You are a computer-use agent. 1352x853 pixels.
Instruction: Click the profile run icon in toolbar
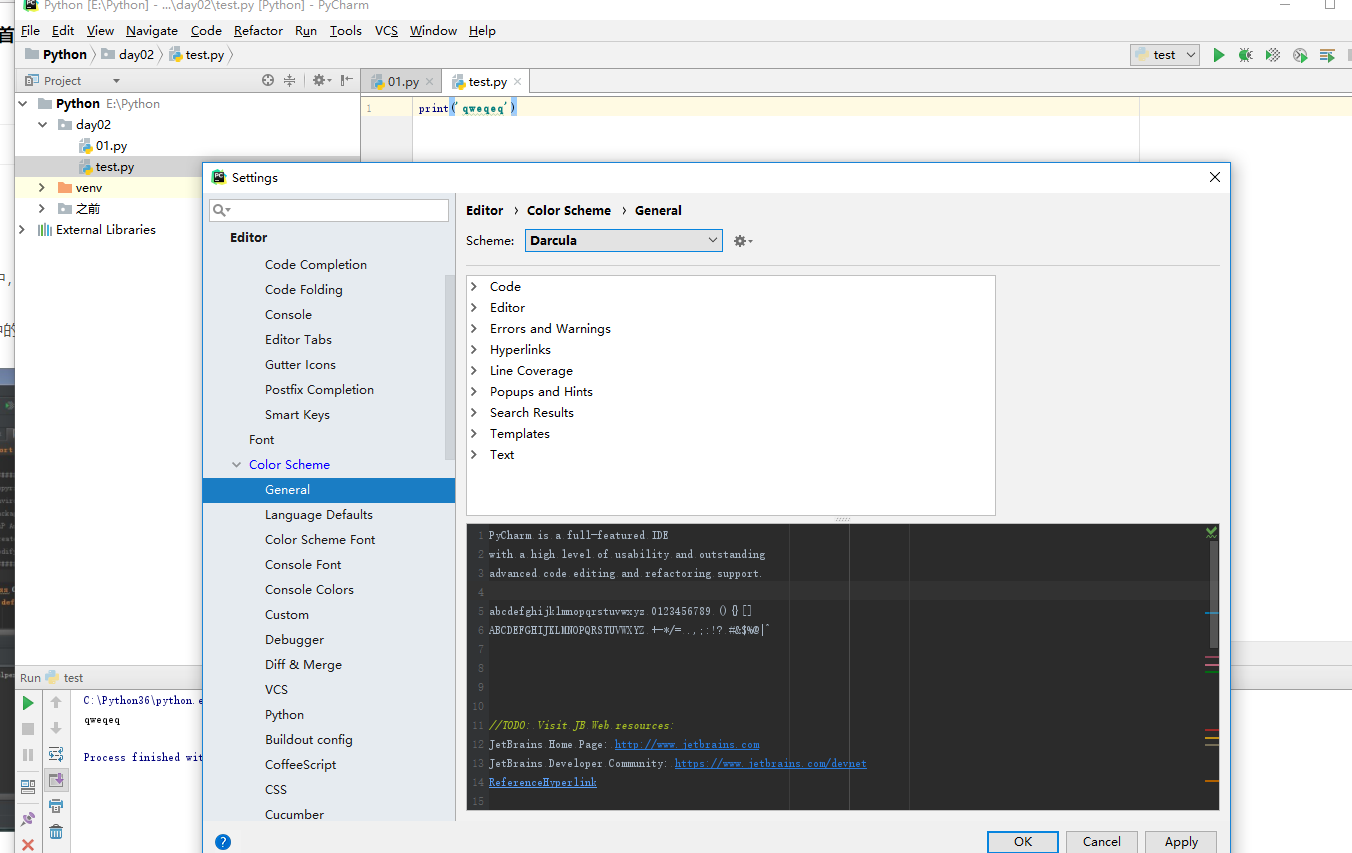pyautogui.click(x=1300, y=55)
